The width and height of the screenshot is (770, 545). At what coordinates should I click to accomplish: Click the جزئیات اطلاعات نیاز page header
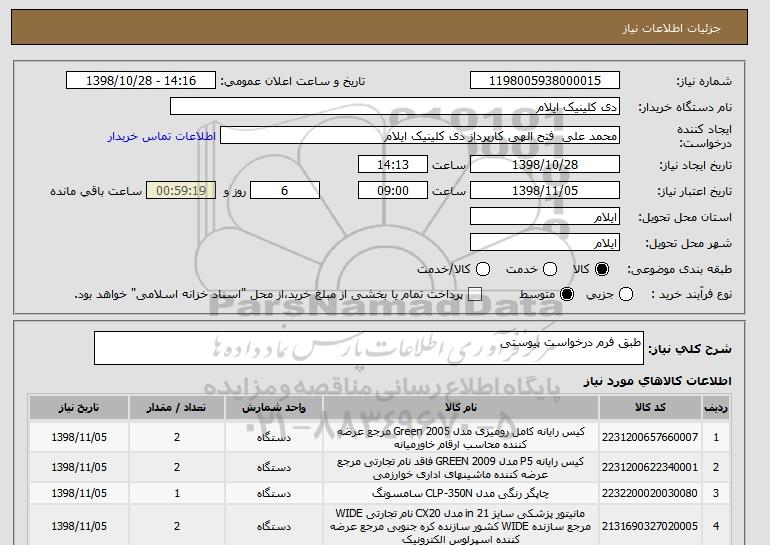tap(671, 28)
